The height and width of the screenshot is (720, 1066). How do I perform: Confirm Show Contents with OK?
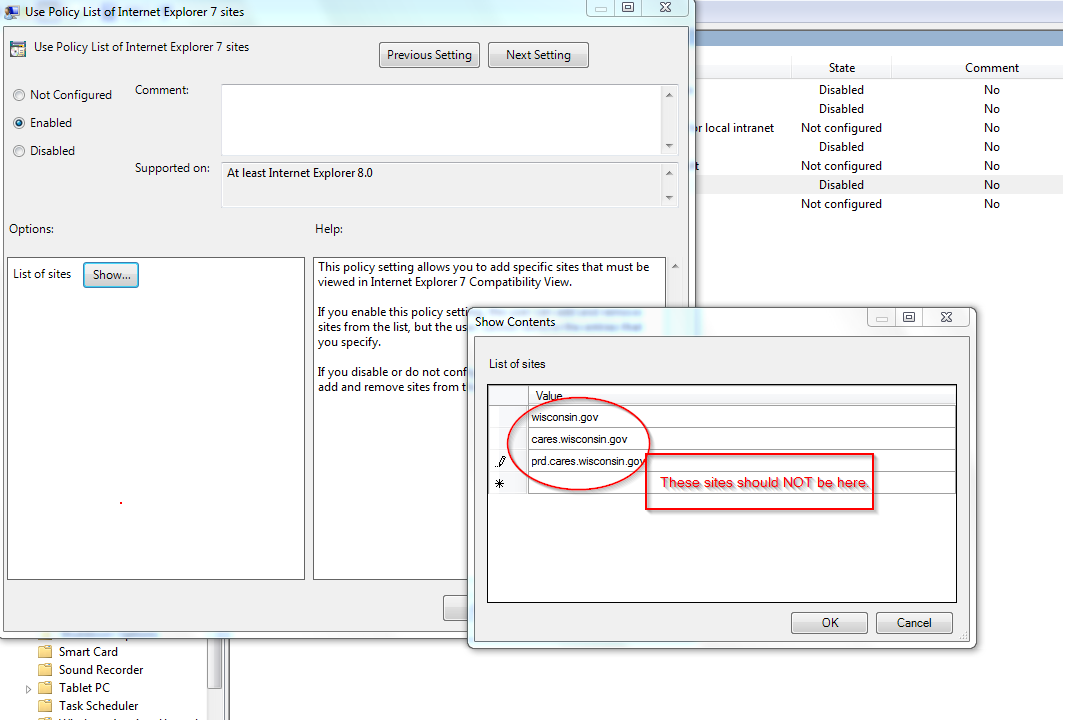829,623
